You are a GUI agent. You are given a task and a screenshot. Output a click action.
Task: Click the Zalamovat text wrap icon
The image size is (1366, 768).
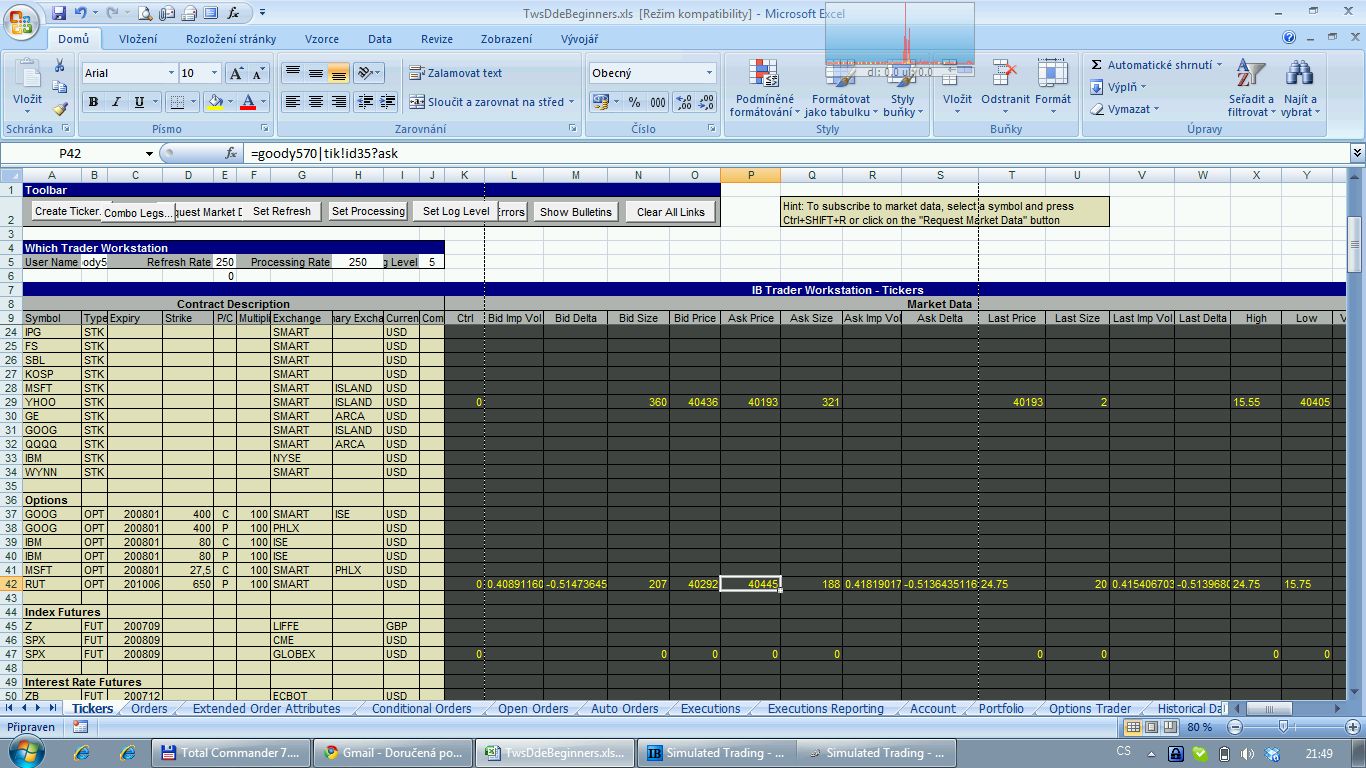pos(416,73)
